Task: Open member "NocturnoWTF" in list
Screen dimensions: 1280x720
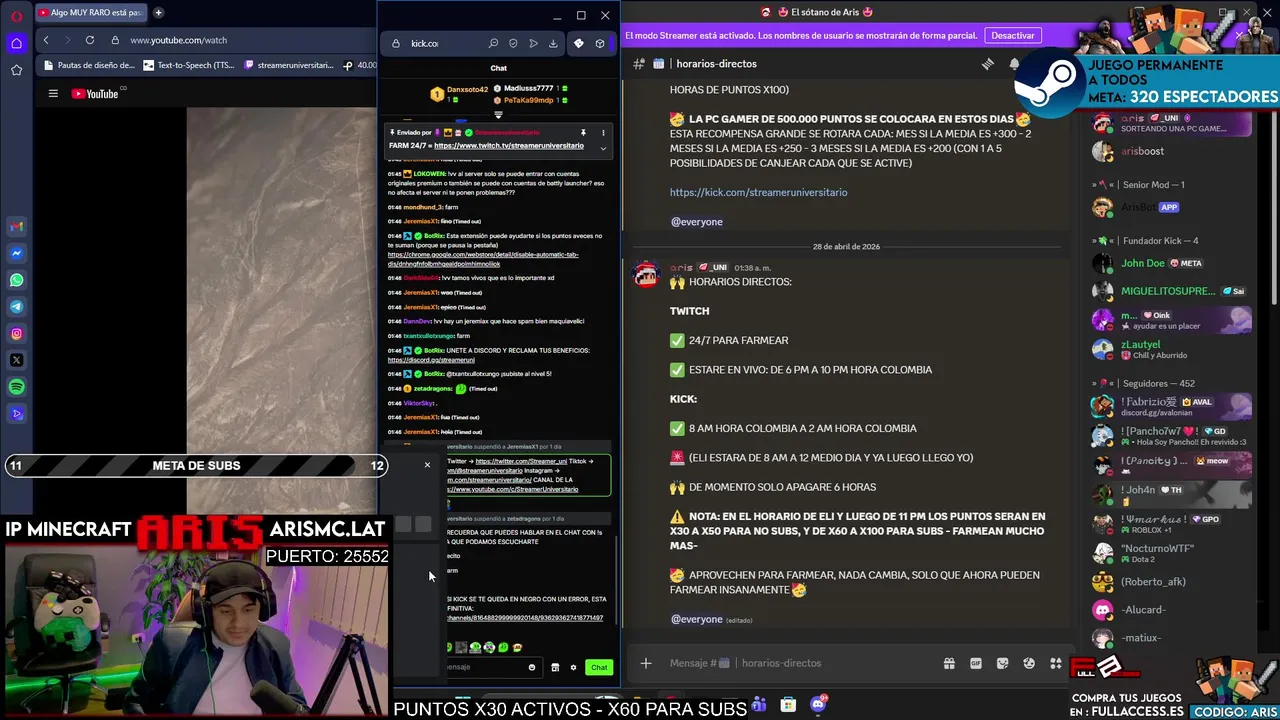Action: point(1170,553)
